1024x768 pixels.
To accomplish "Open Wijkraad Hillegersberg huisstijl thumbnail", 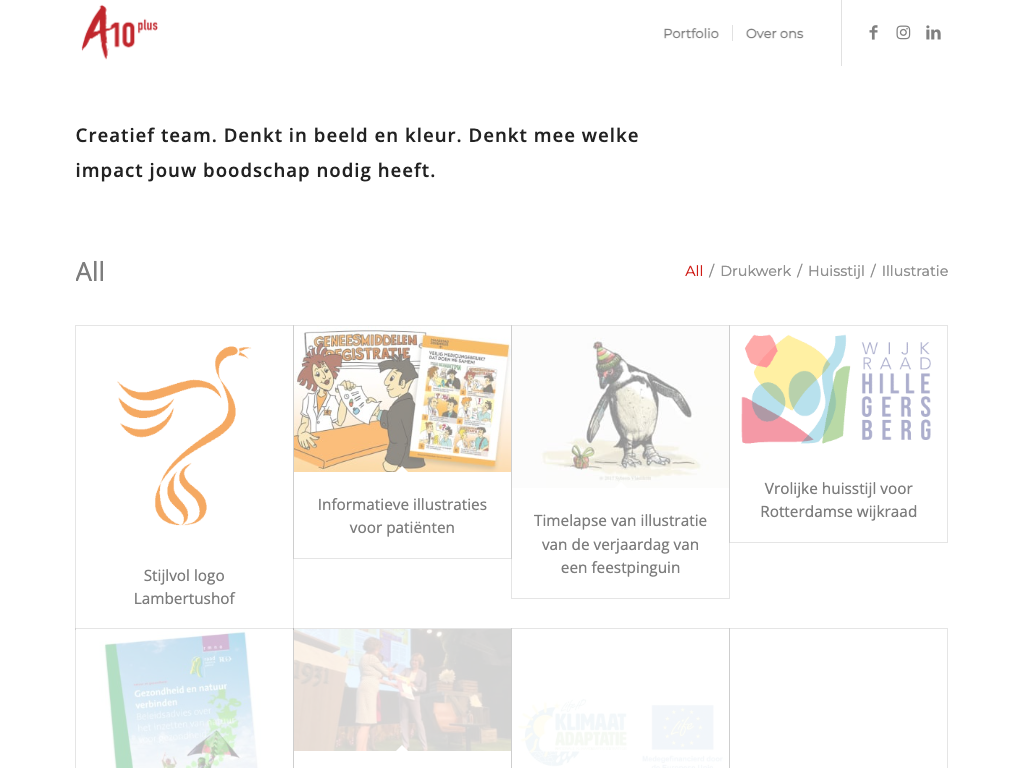I will 839,391.
